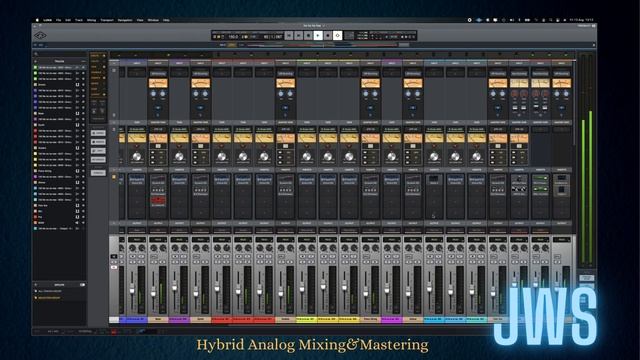Adjust the fader on the Bass channel
The width and height of the screenshot is (640, 360).
[153, 292]
